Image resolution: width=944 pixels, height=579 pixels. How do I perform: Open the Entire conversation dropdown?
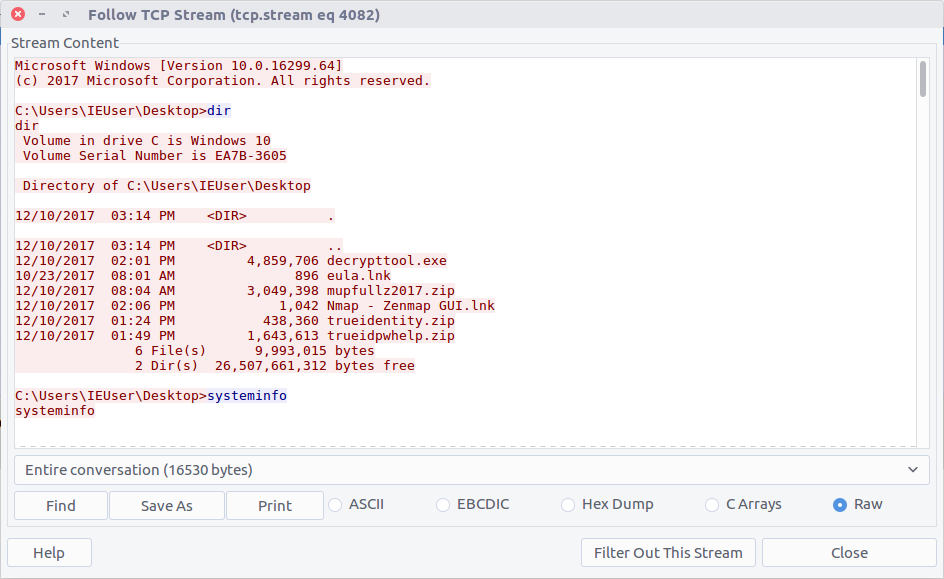pyautogui.click(x=471, y=470)
